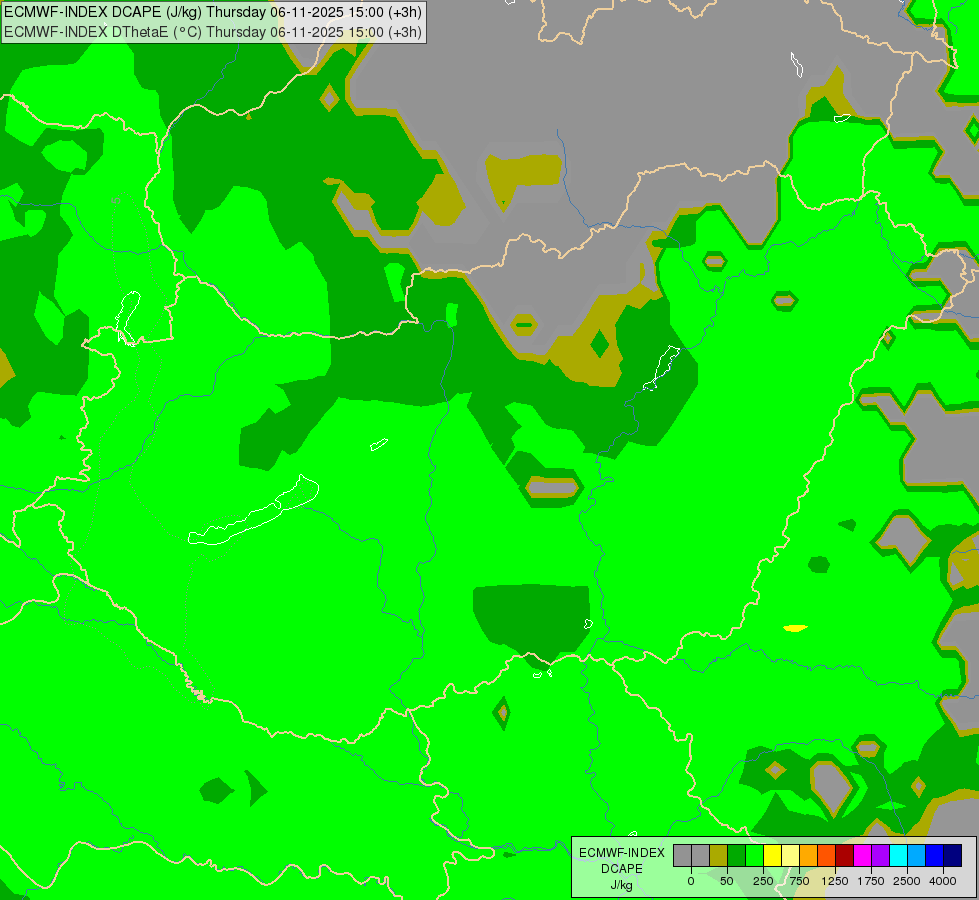Click the bright yellow legend swatch
Viewport: 979px width, 900px height.
772,856
